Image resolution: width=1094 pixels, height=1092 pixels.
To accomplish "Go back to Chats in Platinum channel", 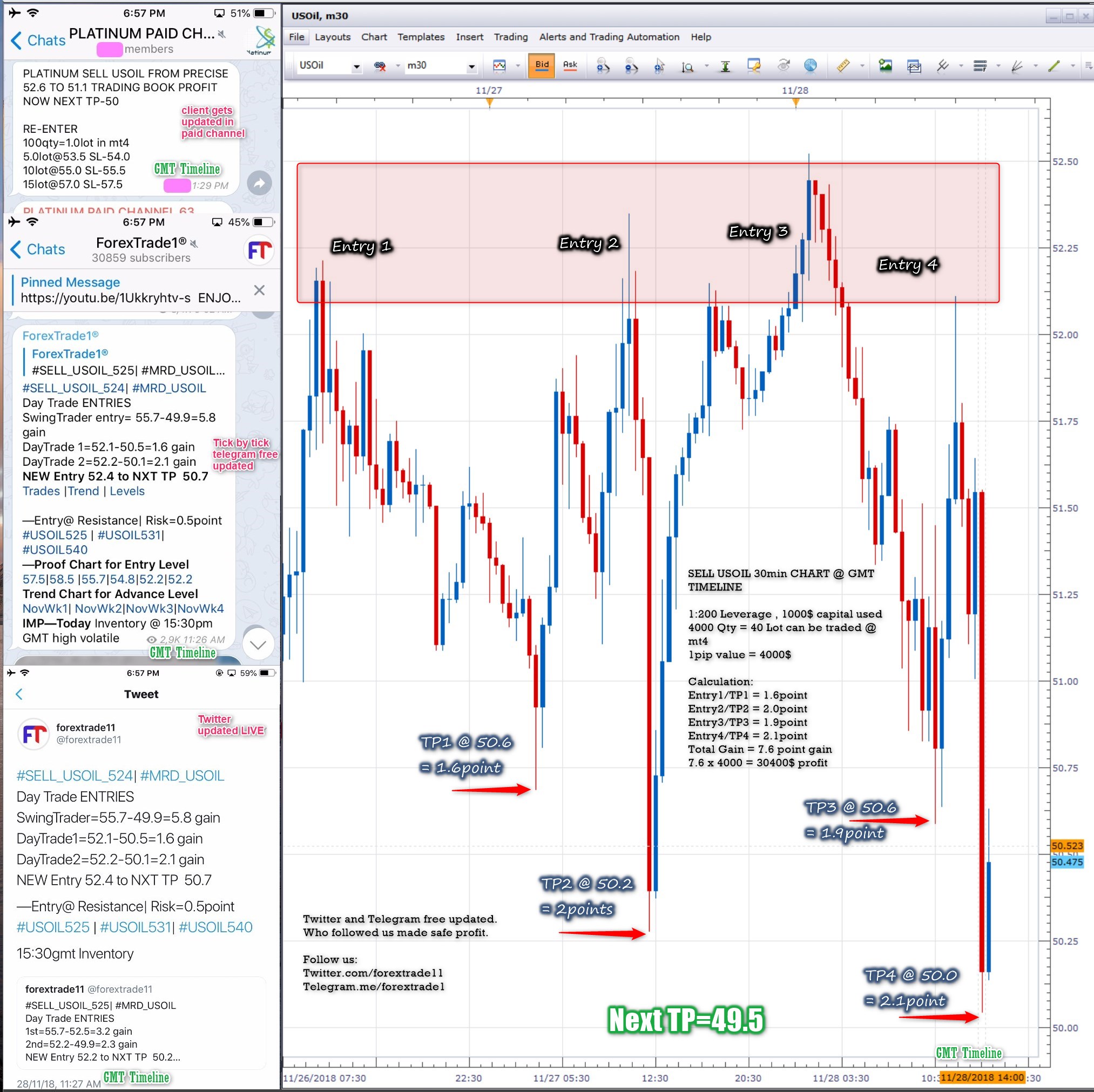I will [x=38, y=40].
